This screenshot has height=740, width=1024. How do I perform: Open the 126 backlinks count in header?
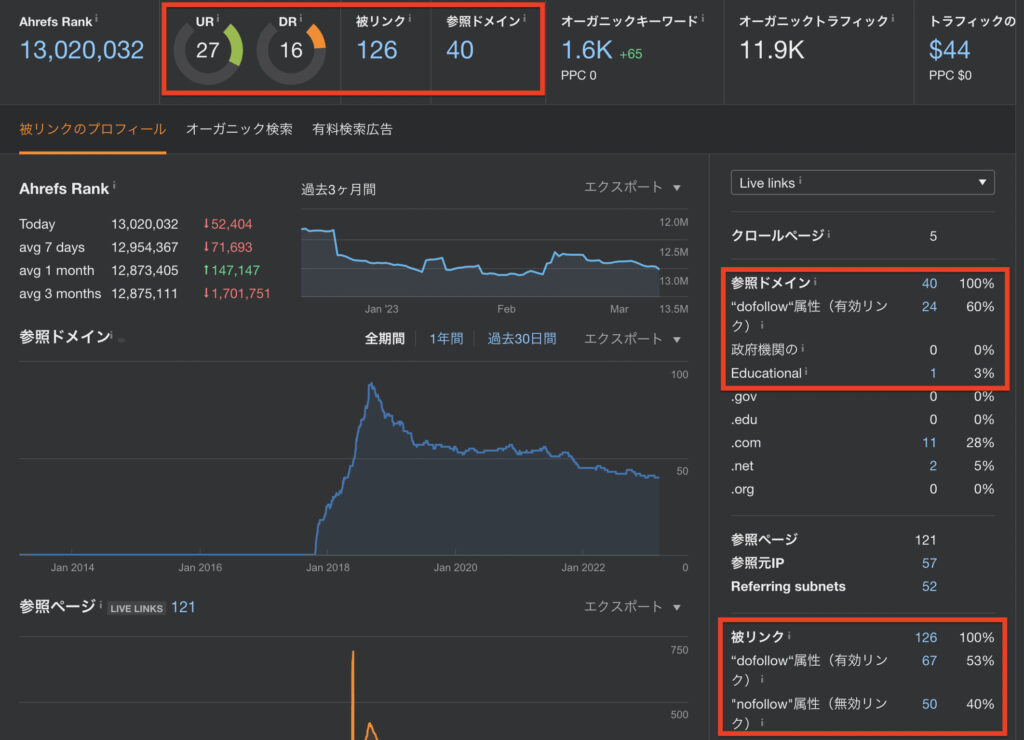[x=376, y=50]
